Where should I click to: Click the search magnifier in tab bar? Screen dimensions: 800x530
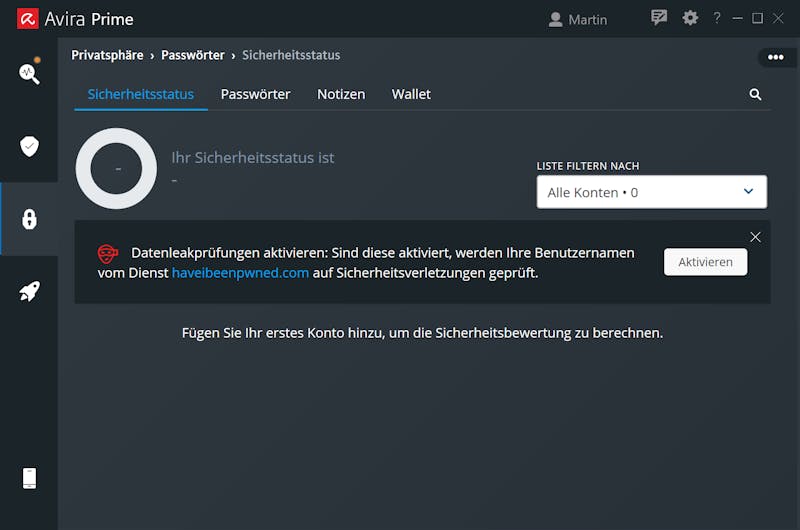[x=755, y=94]
